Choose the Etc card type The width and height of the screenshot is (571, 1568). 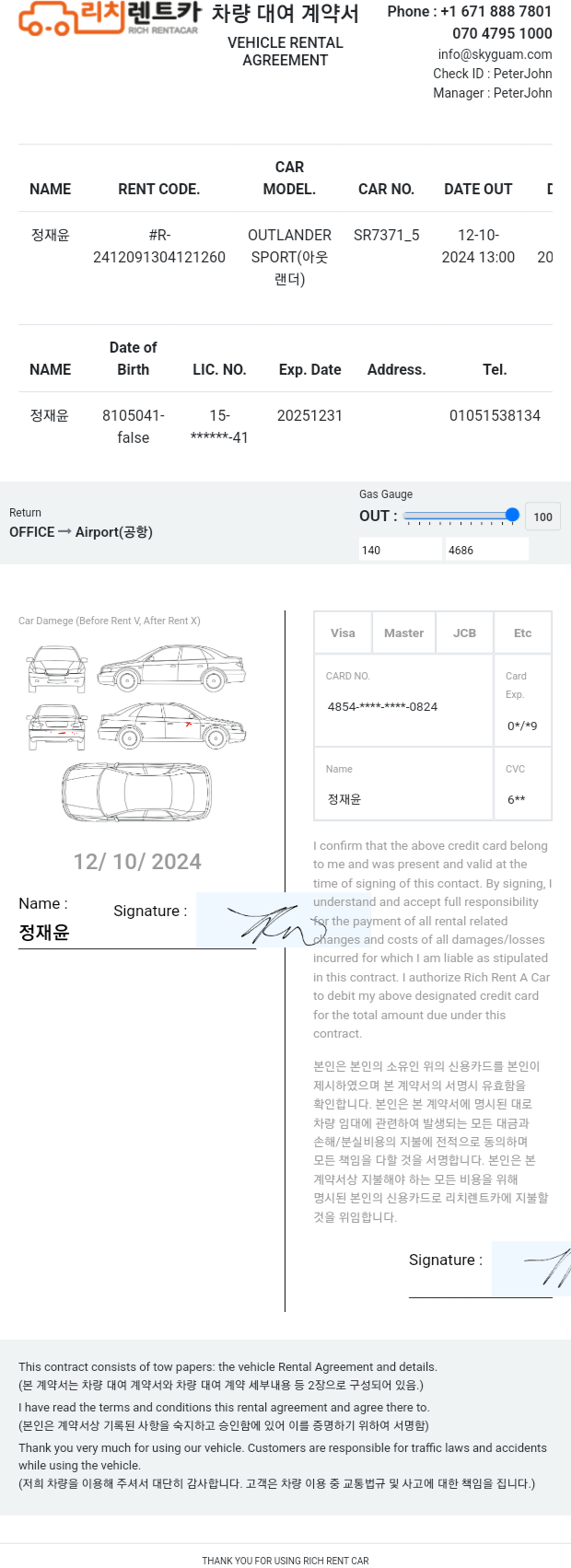(x=523, y=633)
